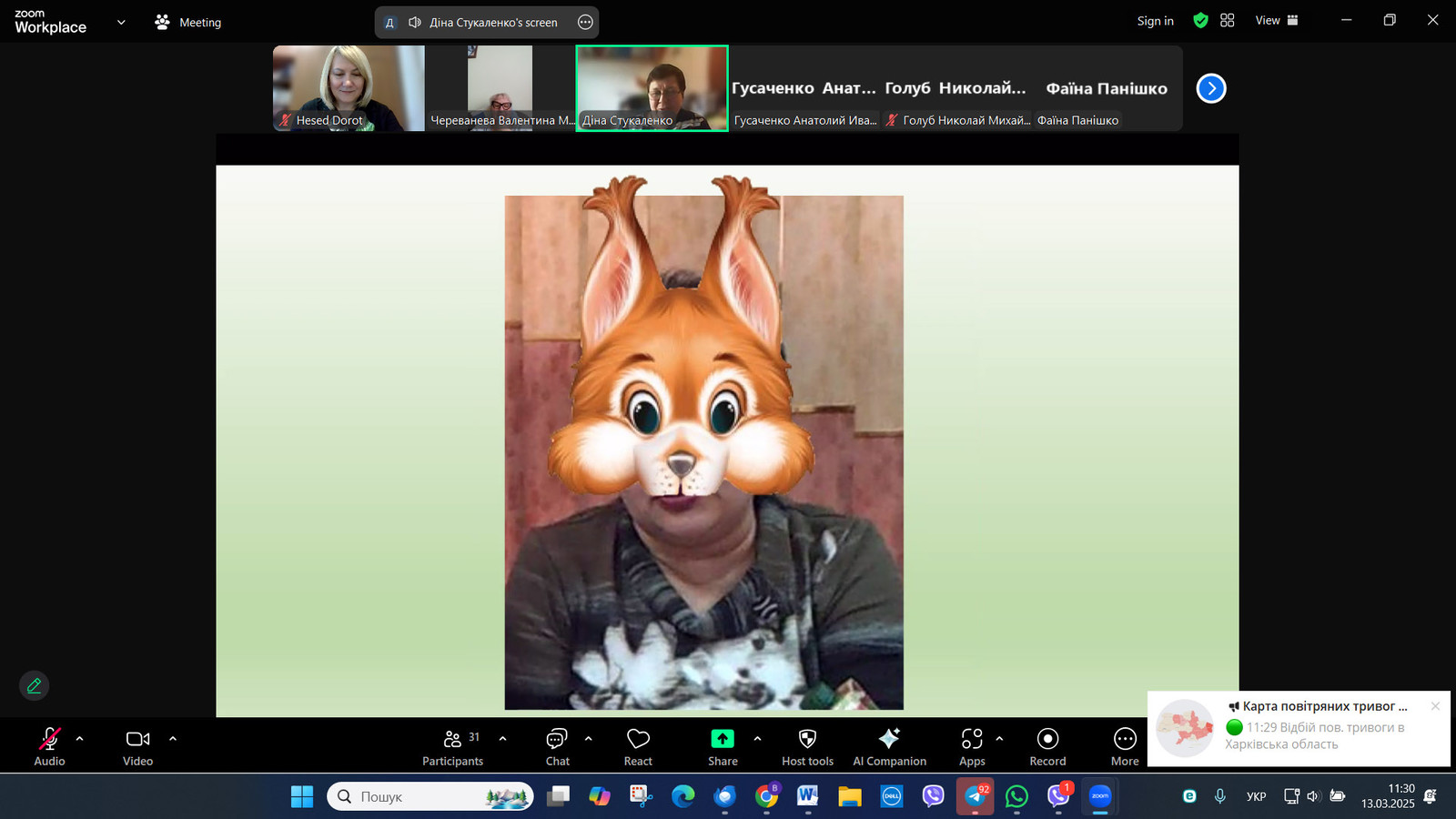Launch Copilot from the taskbar
The image size is (1456, 819).
point(600,796)
